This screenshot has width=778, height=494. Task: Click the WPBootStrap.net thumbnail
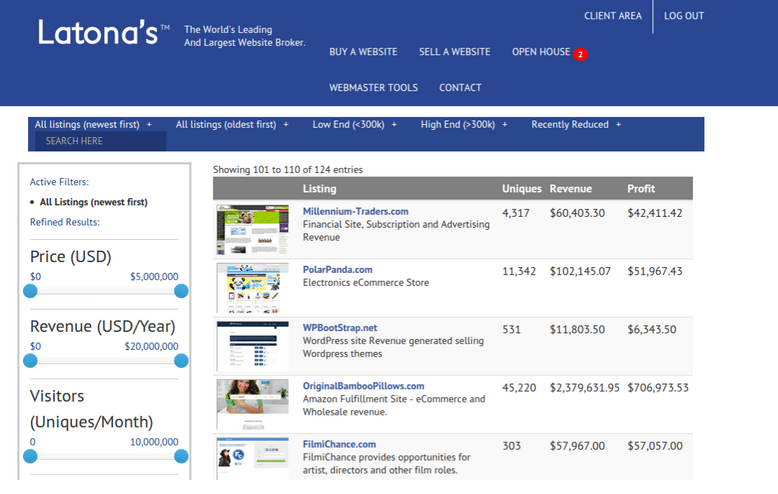click(253, 346)
